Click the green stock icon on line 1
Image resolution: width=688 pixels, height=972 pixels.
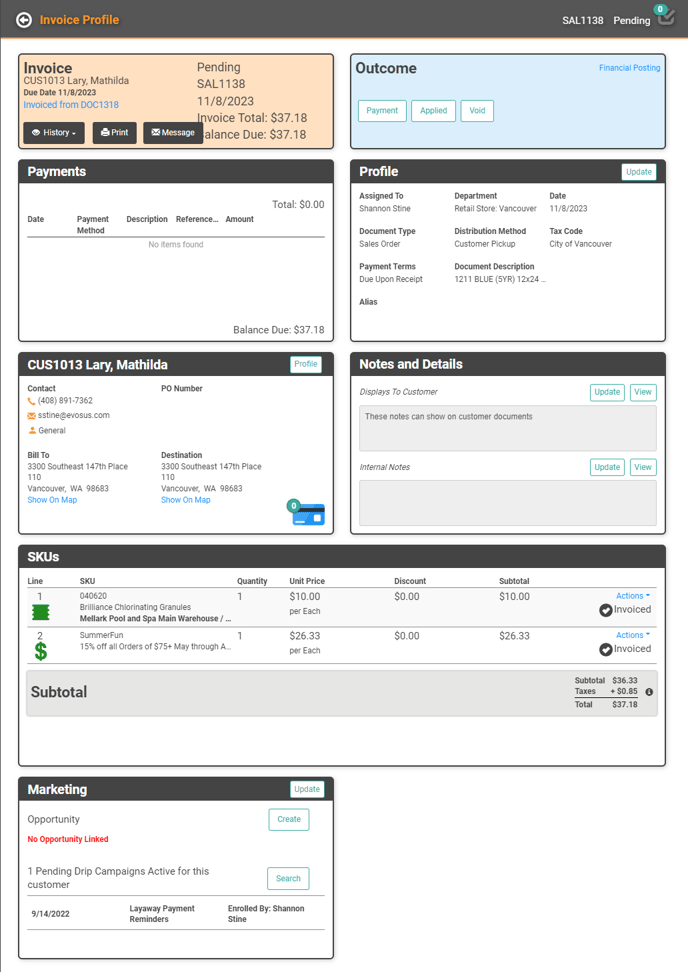tap(41, 612)
